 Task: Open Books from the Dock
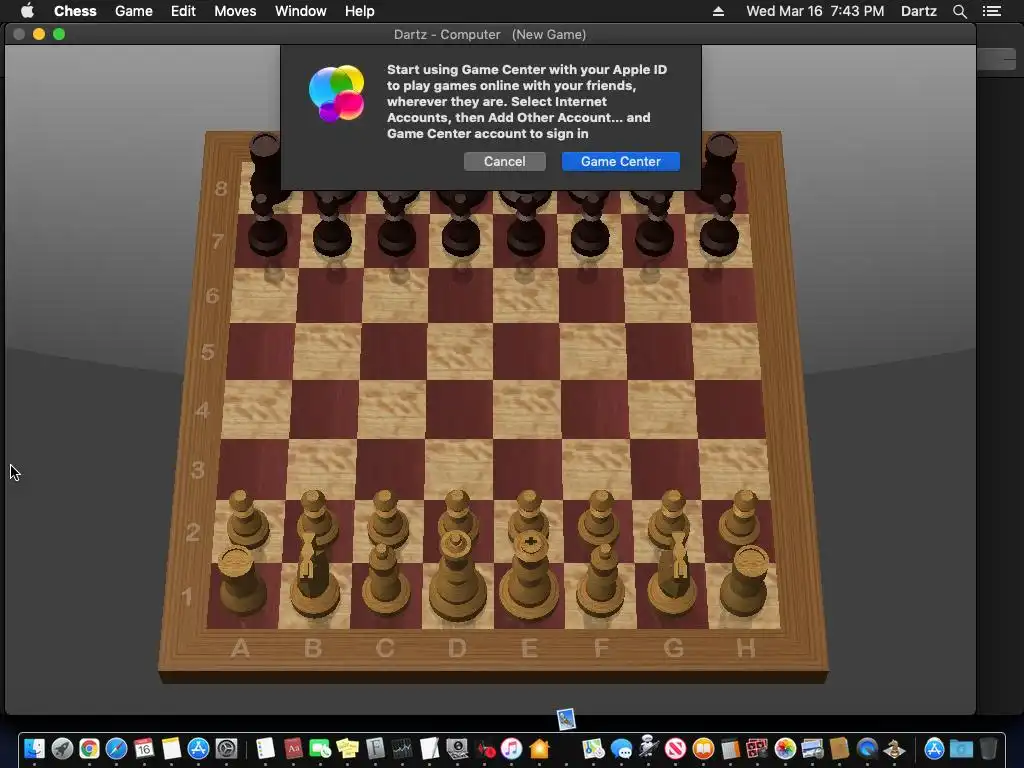point(703,748)
